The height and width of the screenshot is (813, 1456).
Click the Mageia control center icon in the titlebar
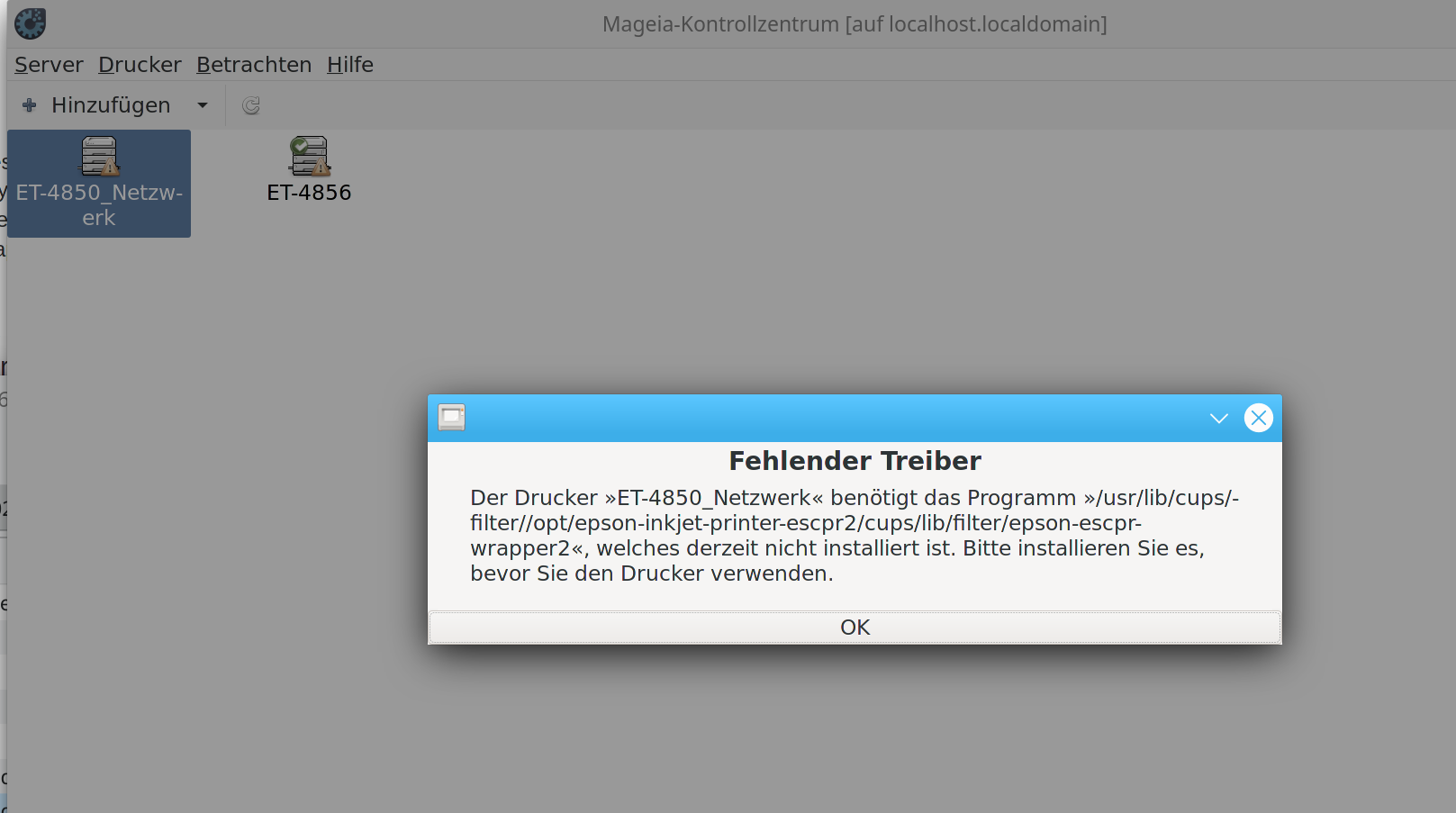point(30,23)
